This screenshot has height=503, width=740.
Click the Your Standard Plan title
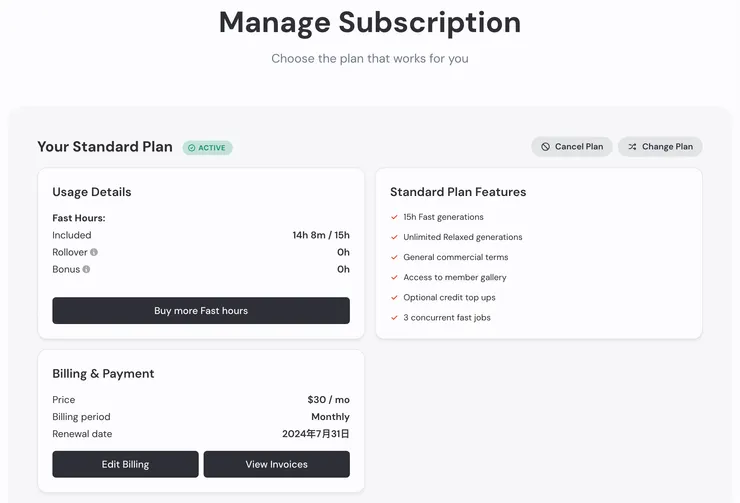(x=105, y=147)
